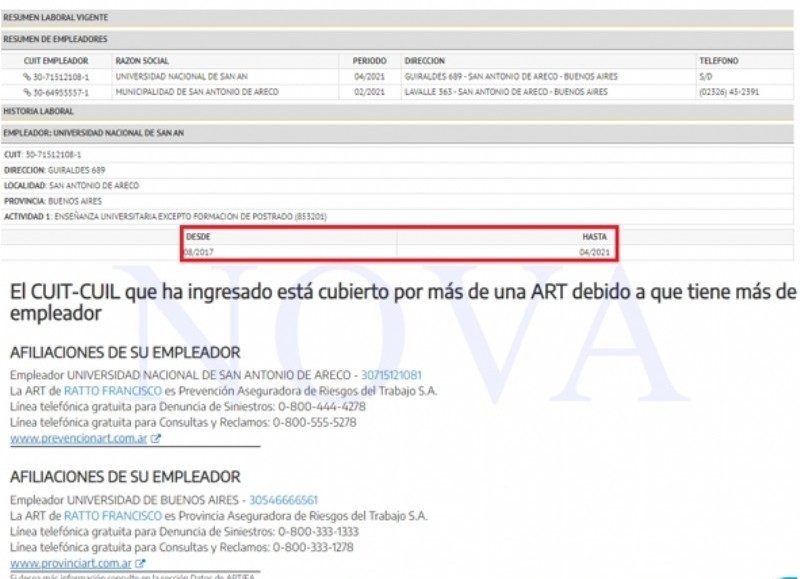Select the RESUMEN LABORAL VIGENTE header
Image resolution: width=800 pixels, height=579 pixels.
pos(397,18)
